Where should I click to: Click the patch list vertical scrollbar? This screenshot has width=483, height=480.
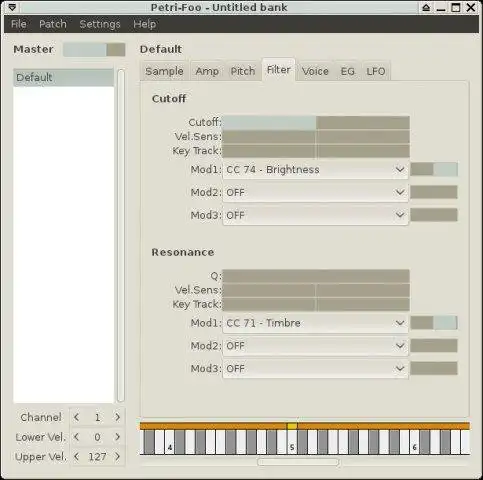pyautogui.click(x=121, y=235)
